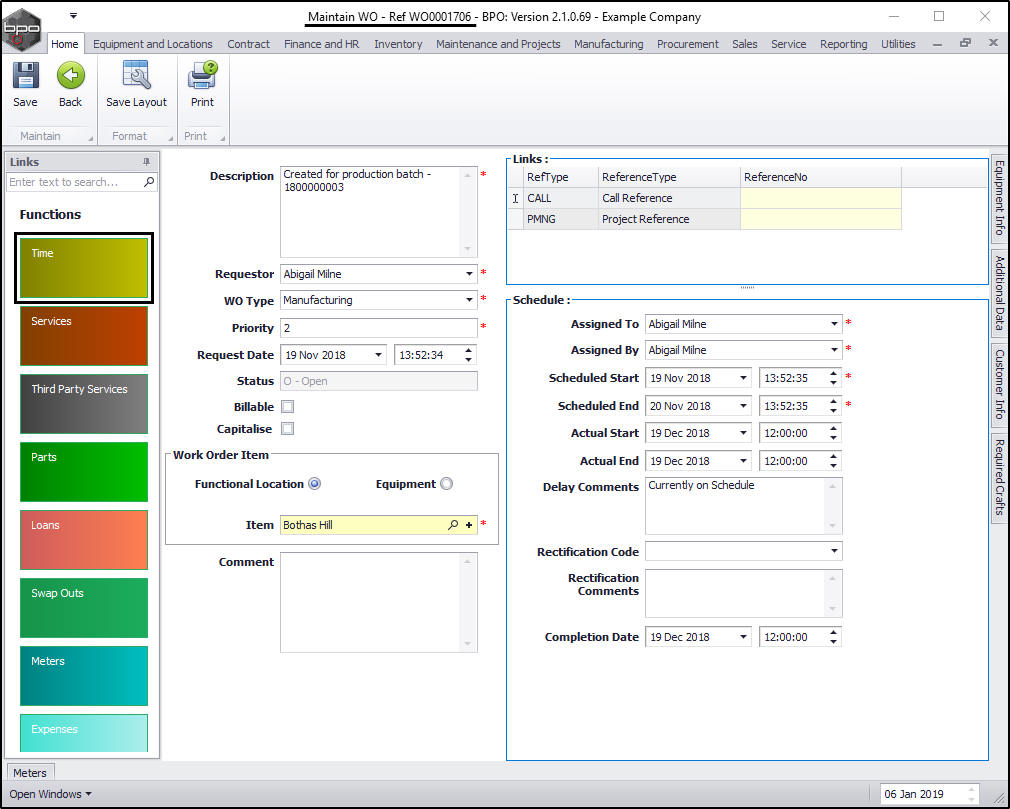1010x809 pixels.
Task: Click the Print icon
Action: [202, 77]
